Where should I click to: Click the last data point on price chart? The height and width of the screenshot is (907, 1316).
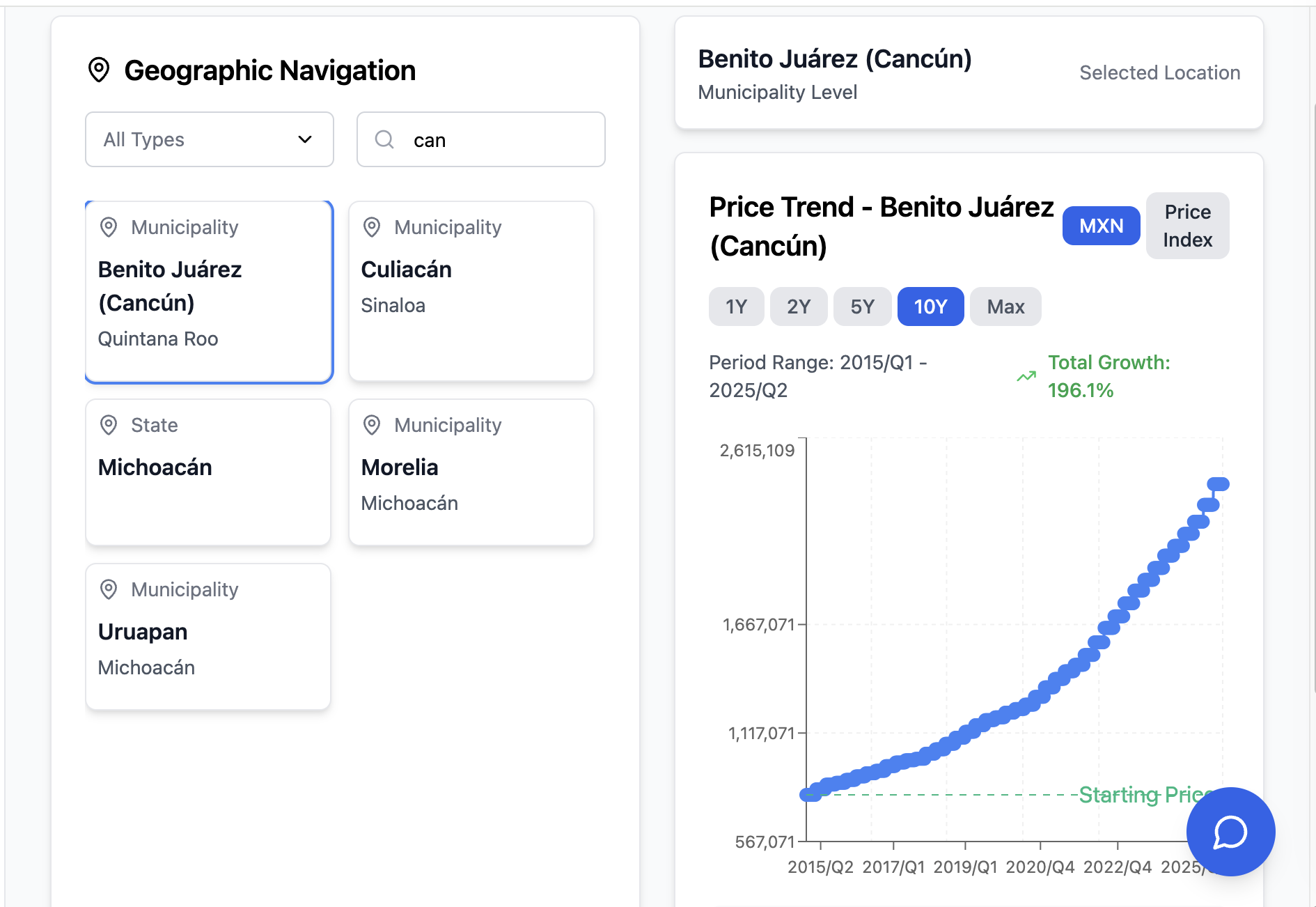[1219, 484]
